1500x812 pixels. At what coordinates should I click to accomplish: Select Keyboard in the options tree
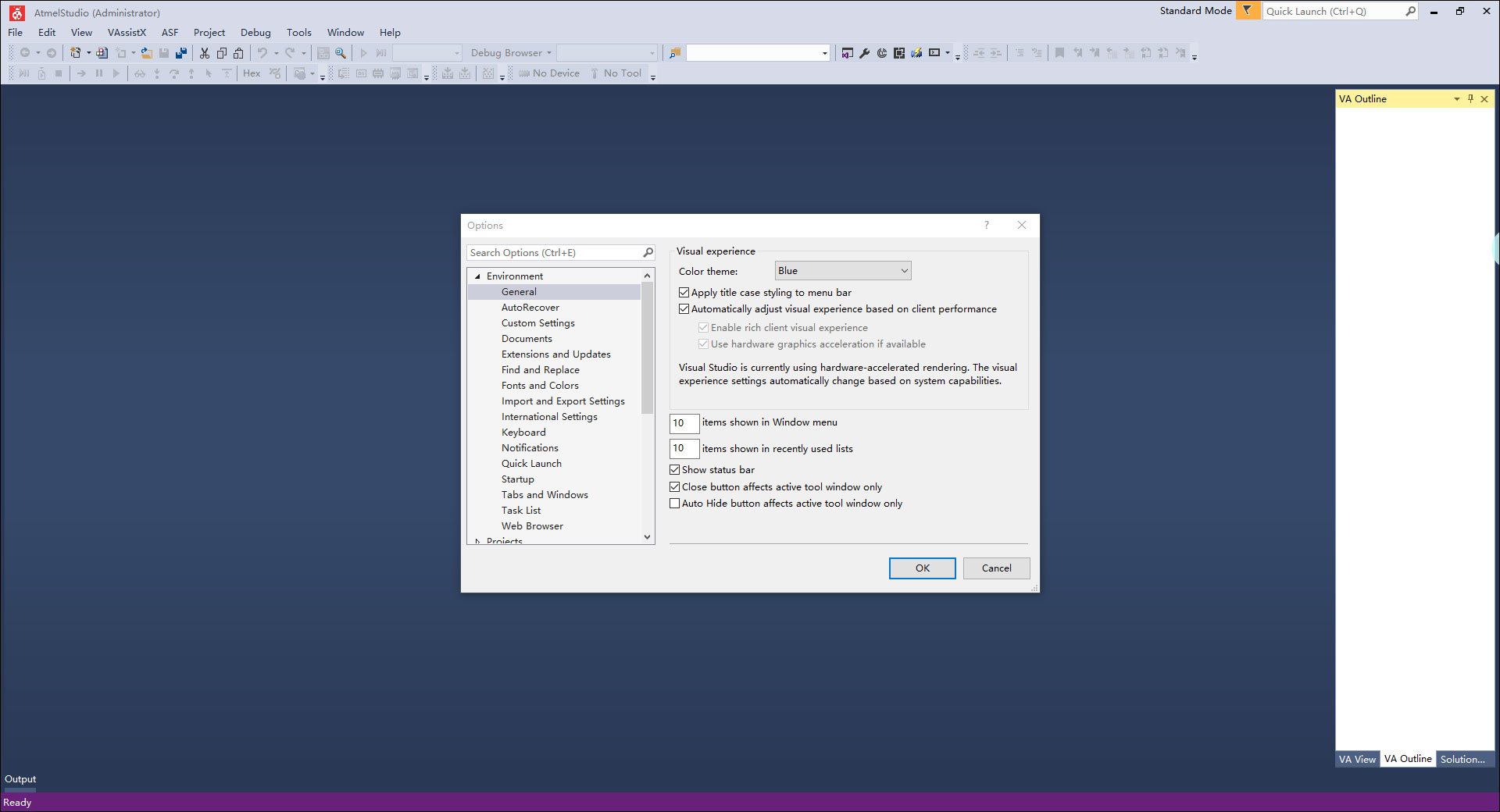coord(523,433)
